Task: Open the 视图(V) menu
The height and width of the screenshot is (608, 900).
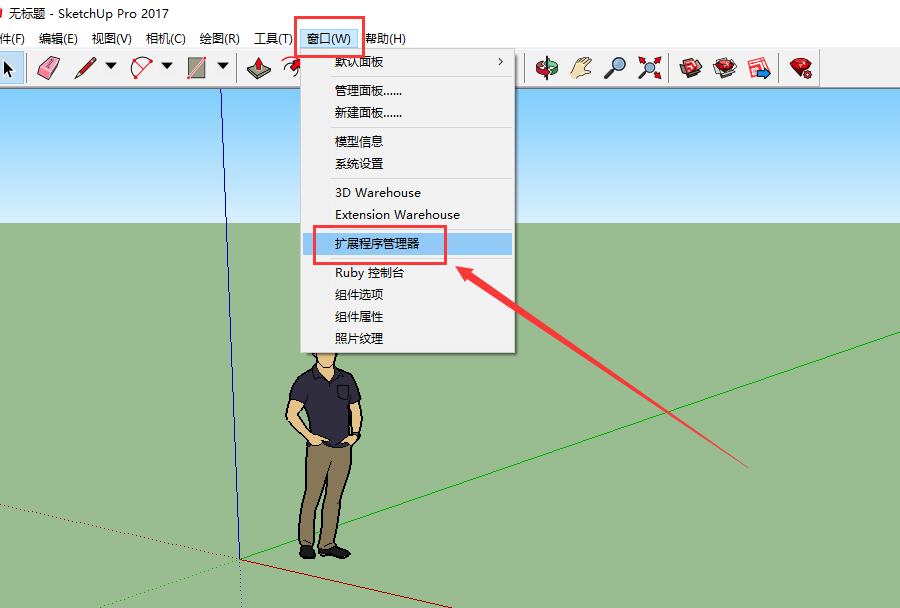Action: pyautogui.click(x=111, y=38)
